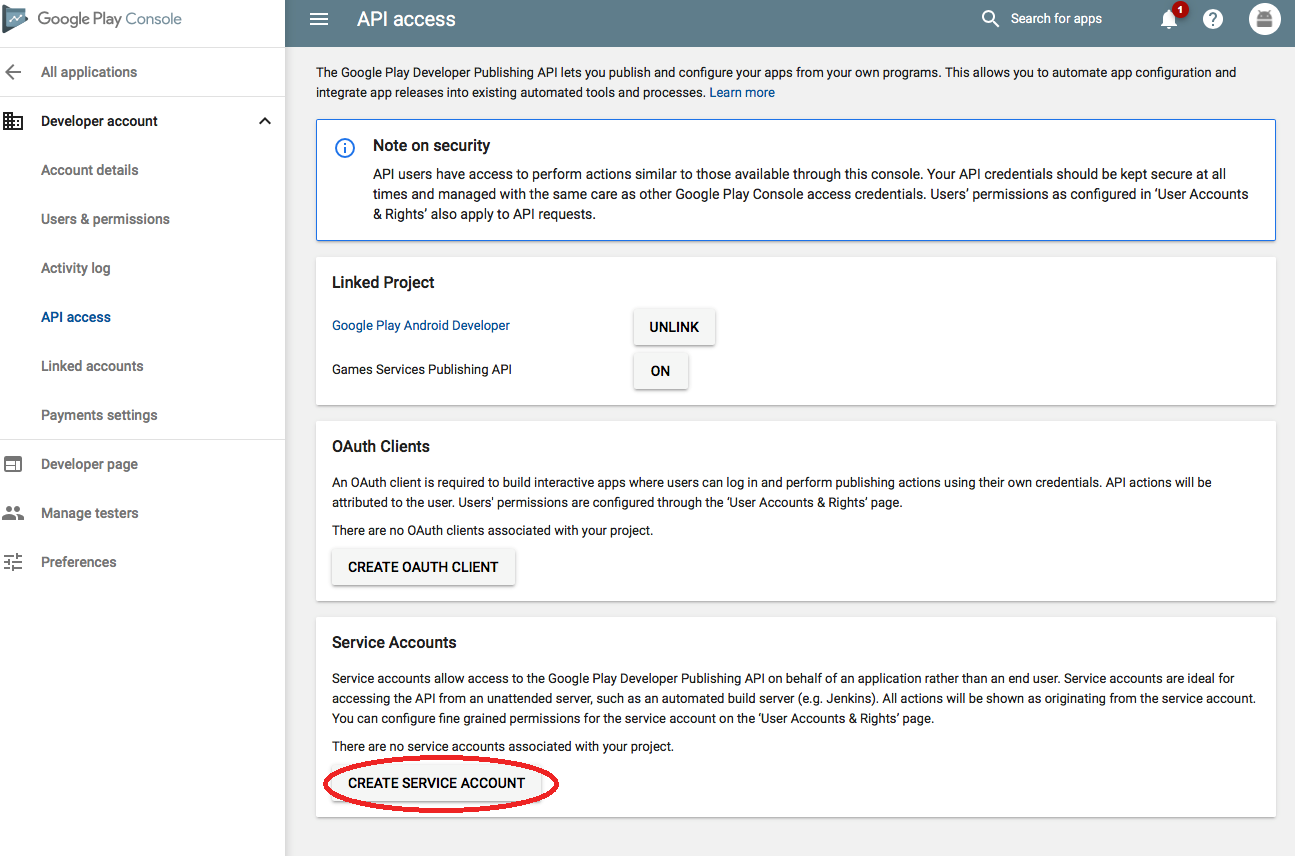The height and width of the screenshot is (856, 1295).
Task: Toggle the Games Services Publishing API ON switch
Action: (660, 370)
